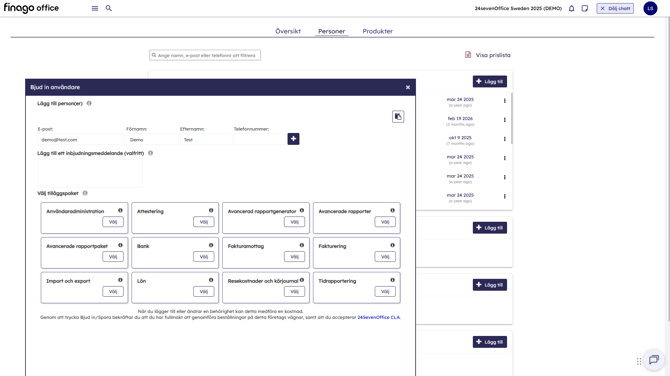
Task: Open the LS user avatar menu
Action: tap(650, 8)
